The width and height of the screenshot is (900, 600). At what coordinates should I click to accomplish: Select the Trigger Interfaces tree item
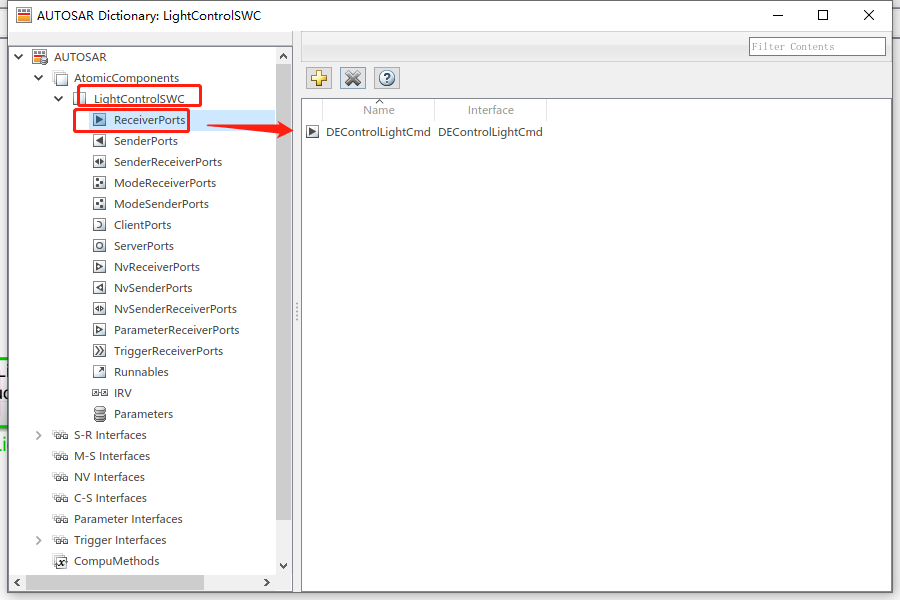point(120,540)
